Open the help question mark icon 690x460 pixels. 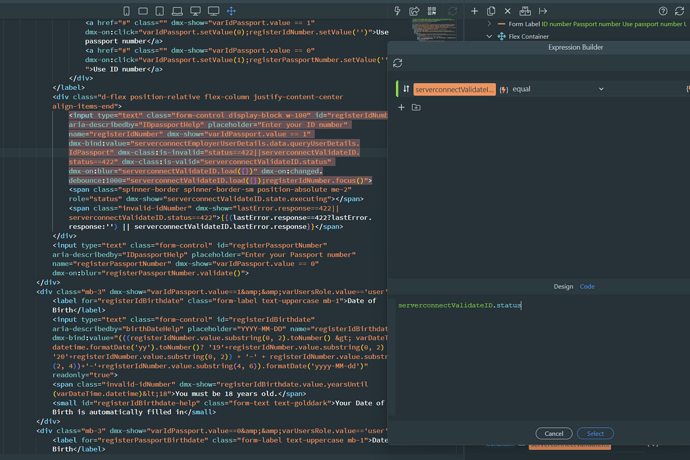[x=663, y=11]
